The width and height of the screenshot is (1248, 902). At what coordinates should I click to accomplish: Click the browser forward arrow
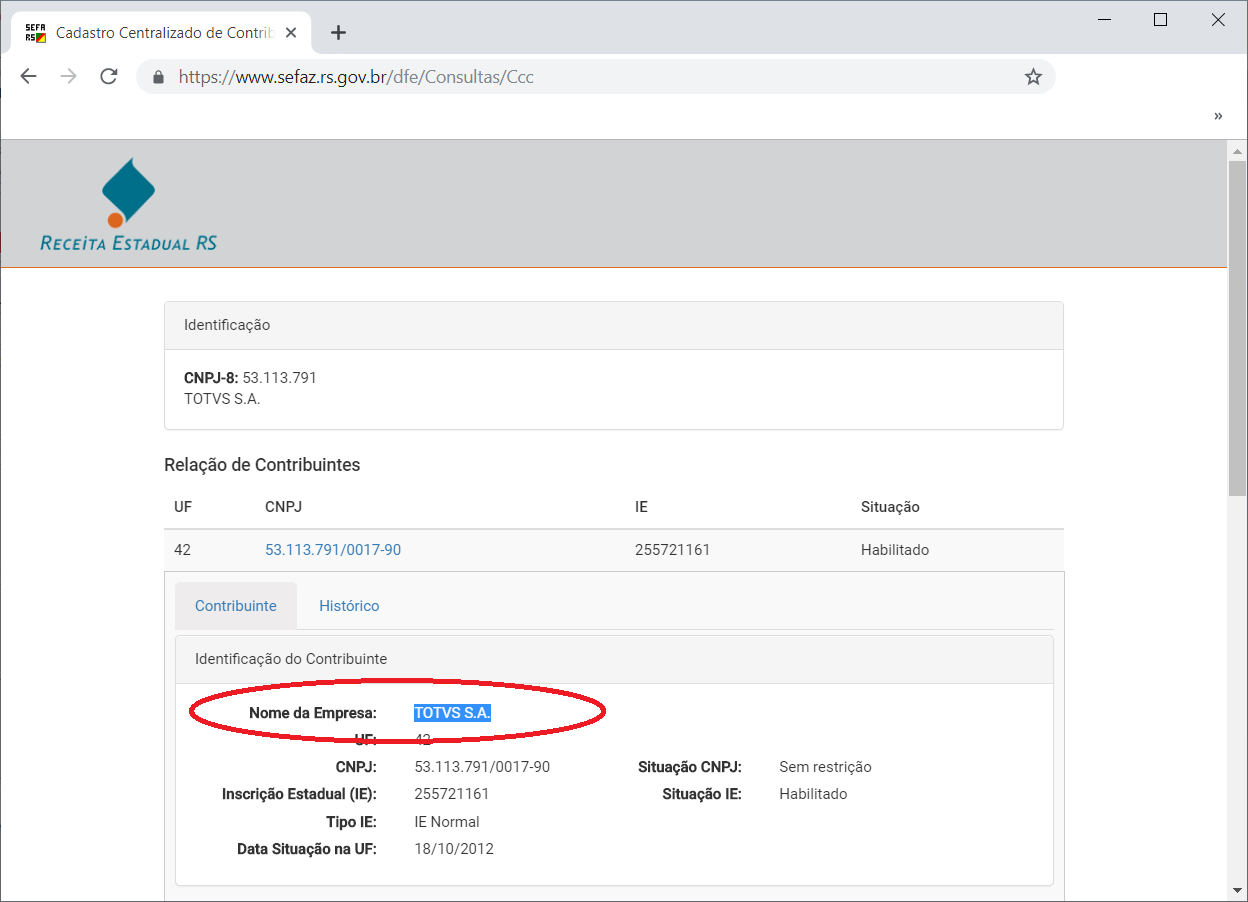(68, 77)
